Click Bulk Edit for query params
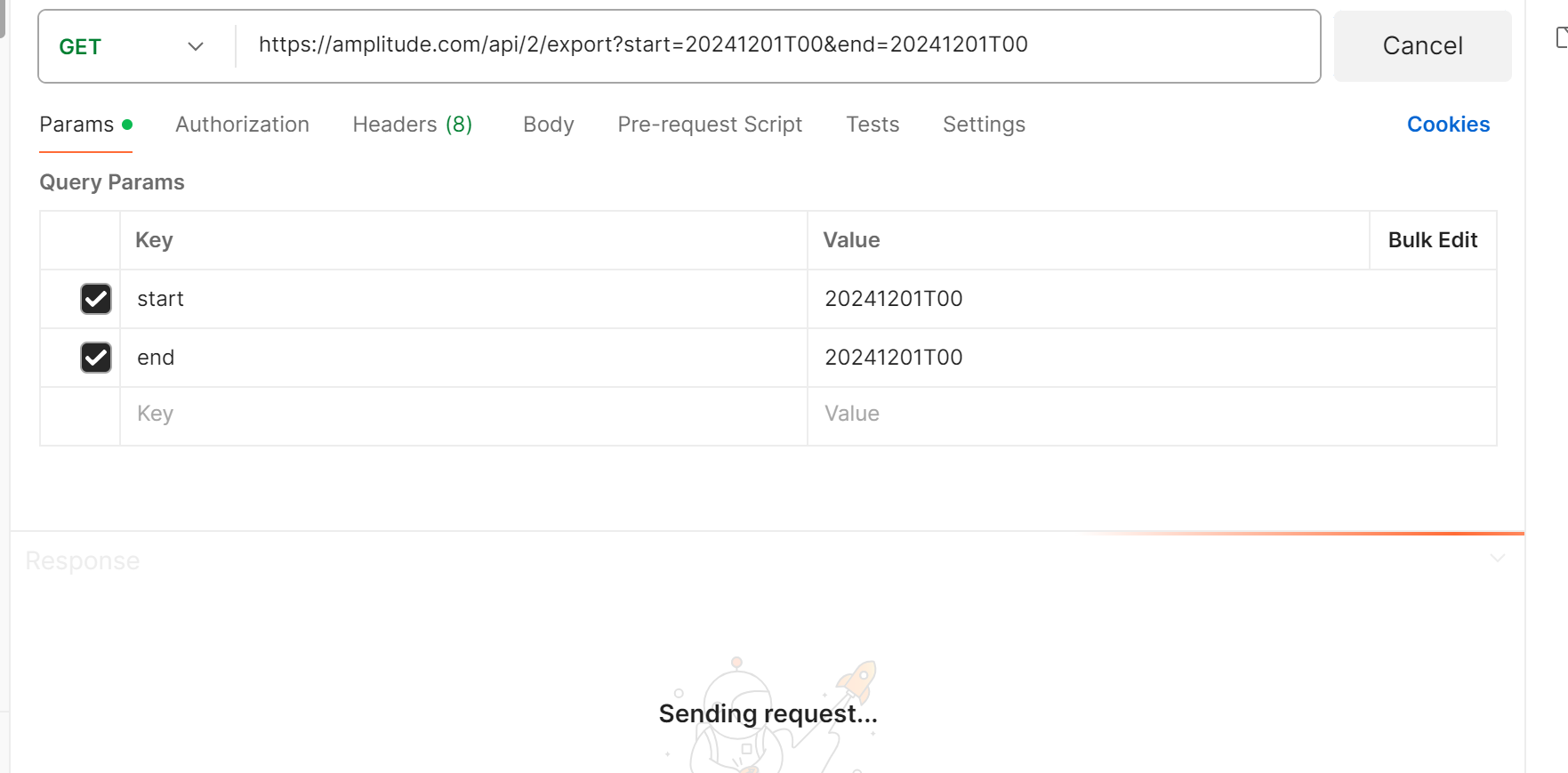Image resolution: width=1568 pixels, height=773 pixels. pos(1432,240)
